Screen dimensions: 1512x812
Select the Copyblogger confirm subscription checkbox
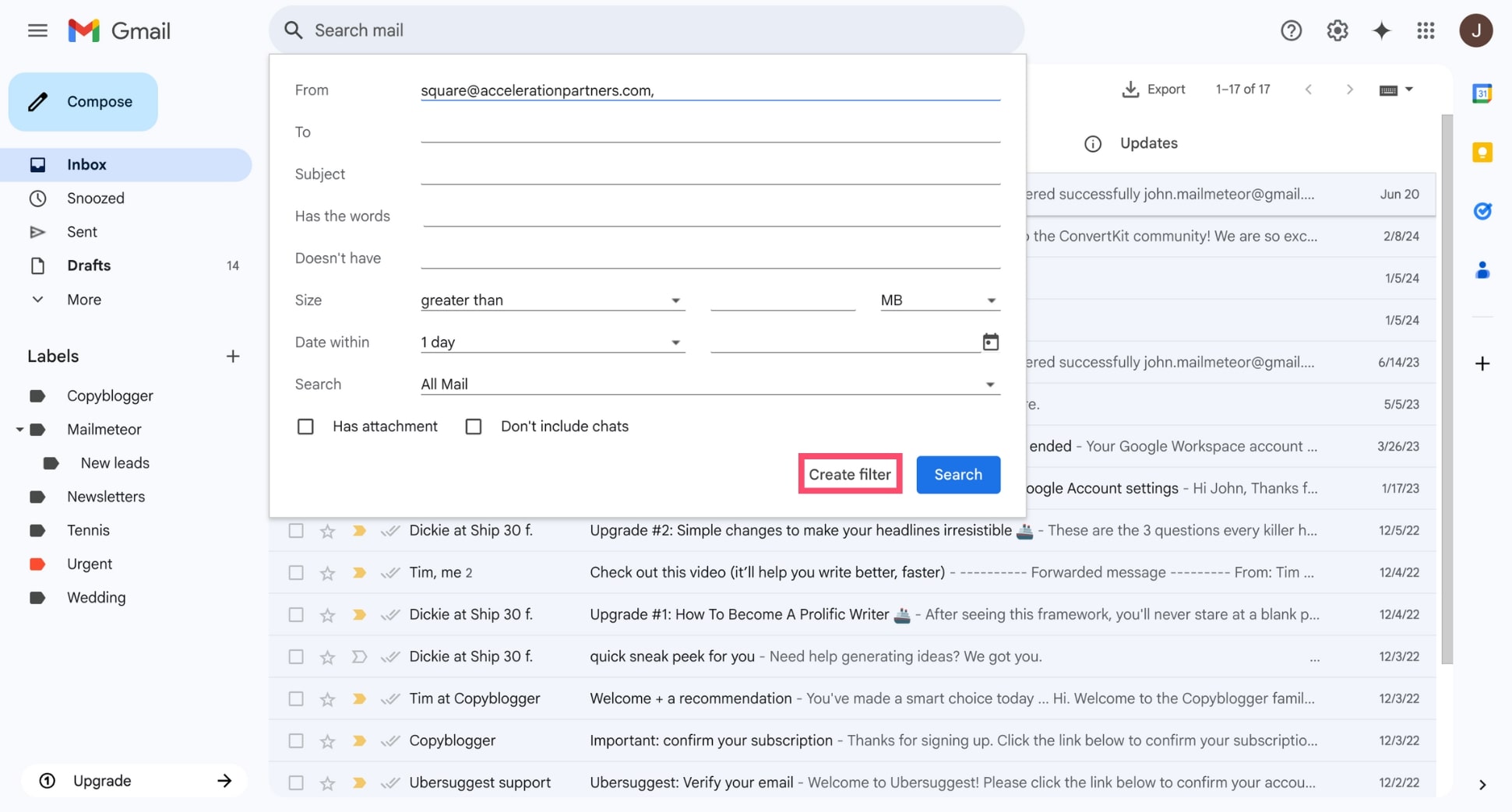[x=296, y=741]
